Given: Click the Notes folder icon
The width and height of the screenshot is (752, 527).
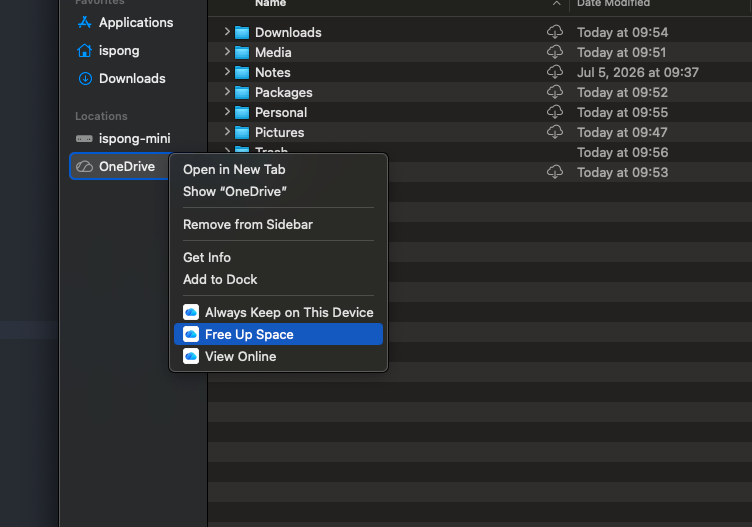Looking at the screenshot, I should (x=242, y=72).
